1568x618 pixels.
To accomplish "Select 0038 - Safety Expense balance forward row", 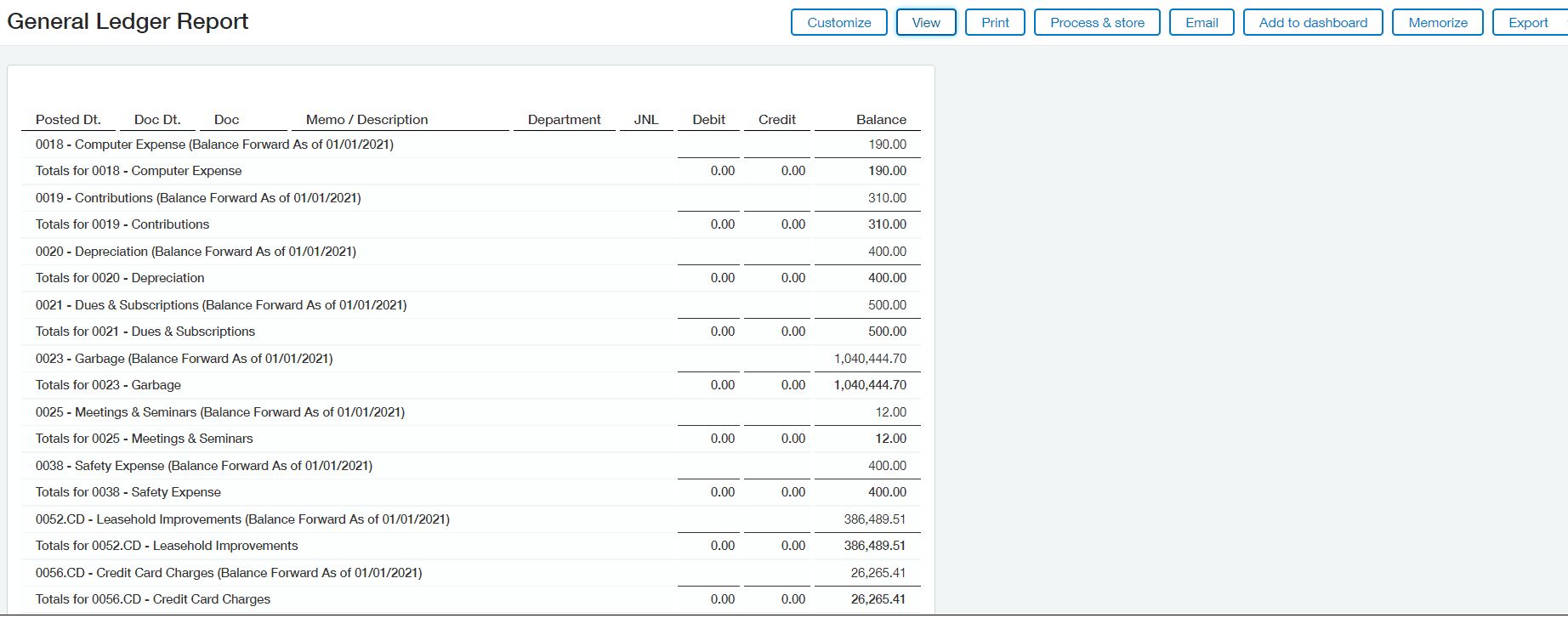I will click(x=471, y=466).
